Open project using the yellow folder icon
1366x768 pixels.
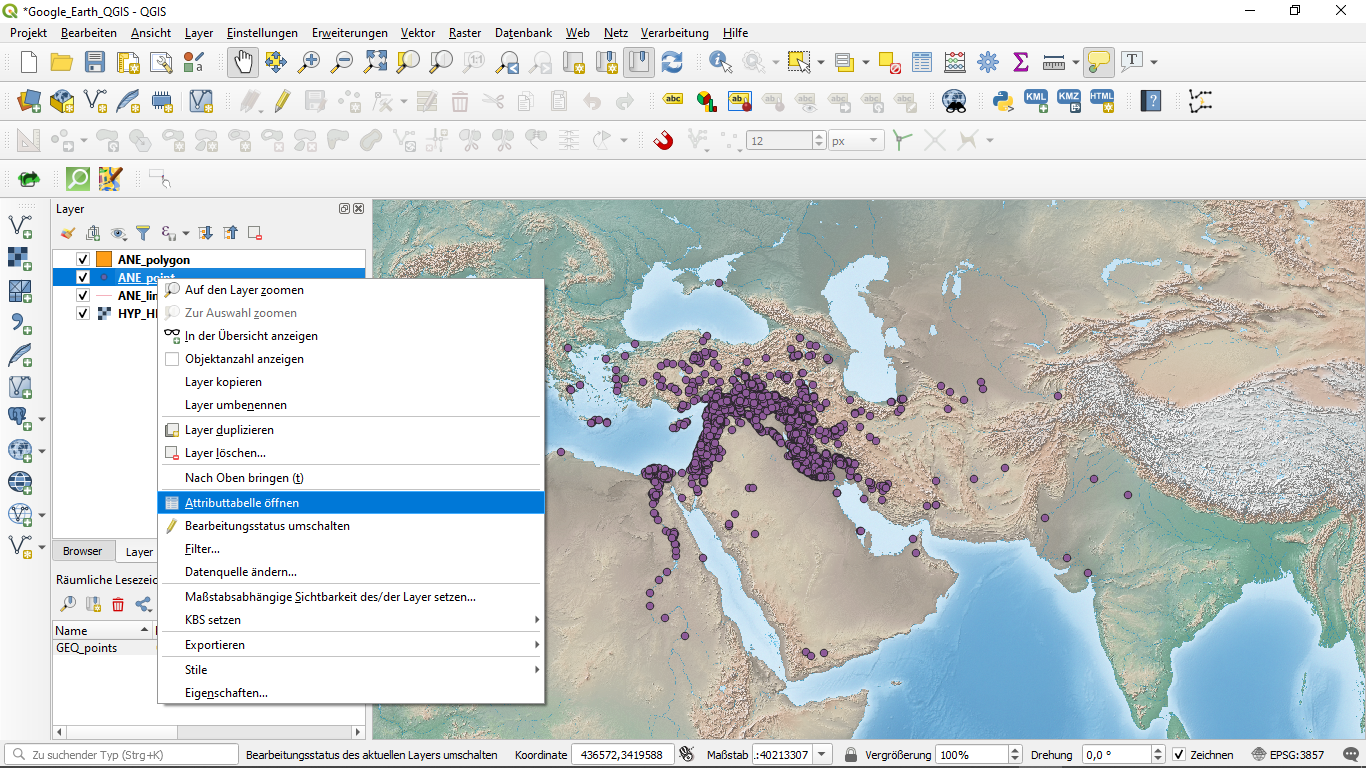tap(62, 62)
